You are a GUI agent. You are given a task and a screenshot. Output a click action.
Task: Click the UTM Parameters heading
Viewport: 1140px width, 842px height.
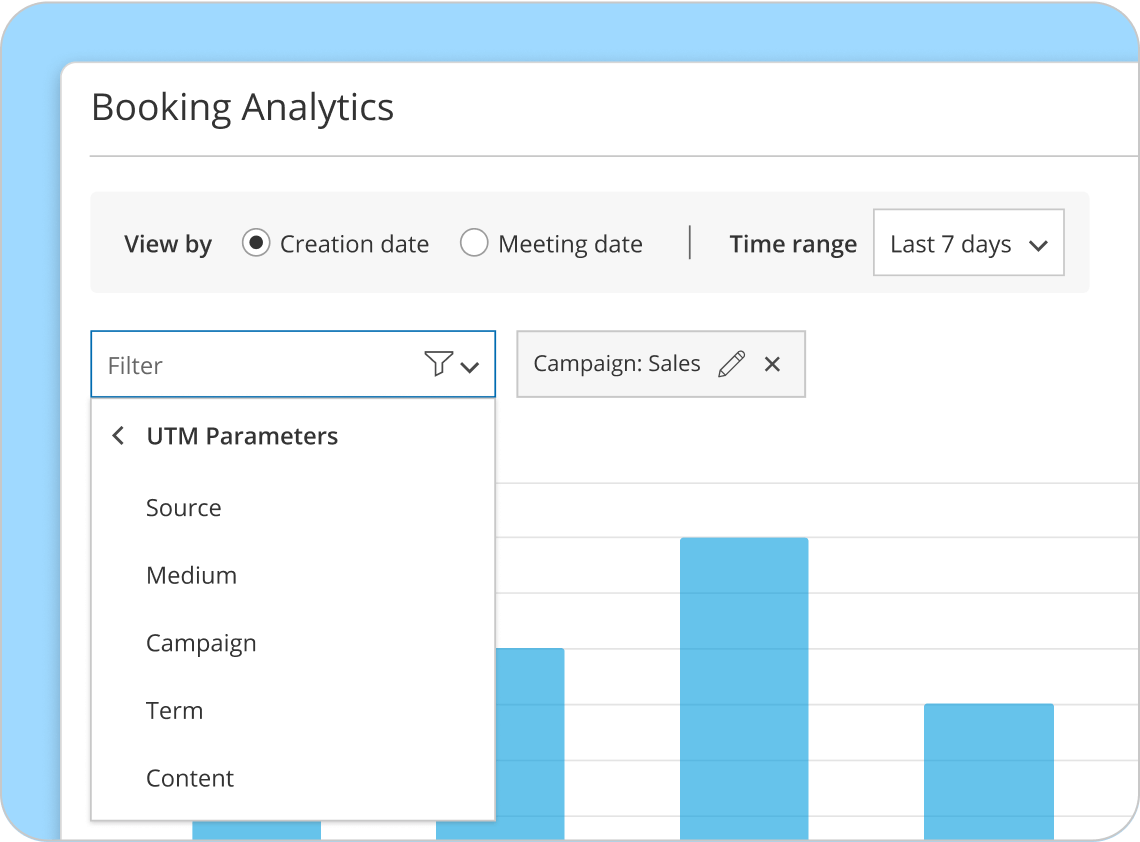click(x=242, y=435)
